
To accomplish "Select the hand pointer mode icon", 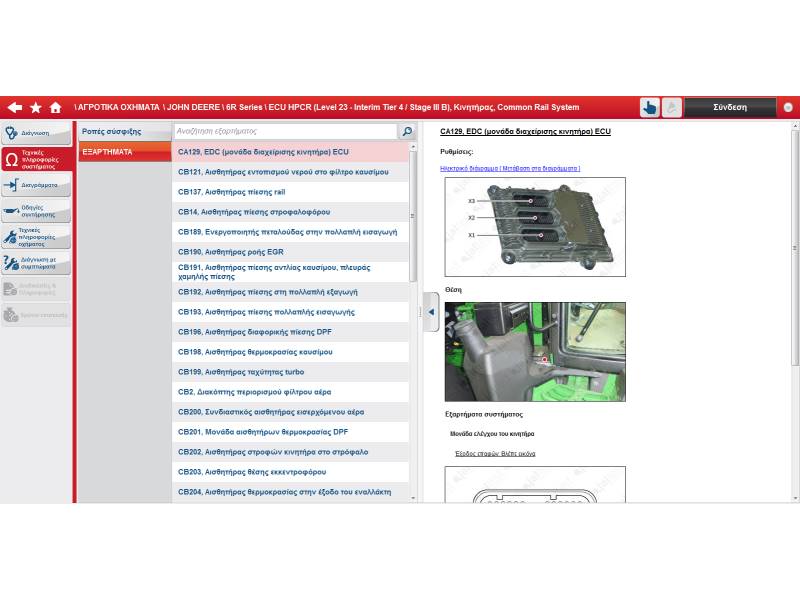I will click(x=650, y=108).
